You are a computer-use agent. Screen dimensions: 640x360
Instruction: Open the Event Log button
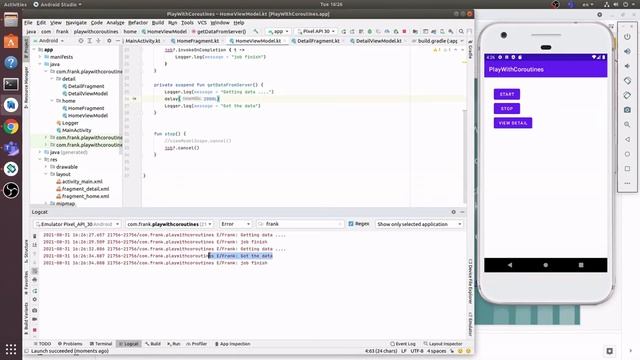click(403, 344)
